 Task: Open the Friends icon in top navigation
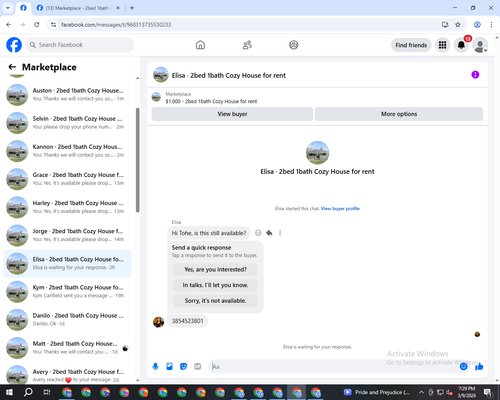coord(247,45)
